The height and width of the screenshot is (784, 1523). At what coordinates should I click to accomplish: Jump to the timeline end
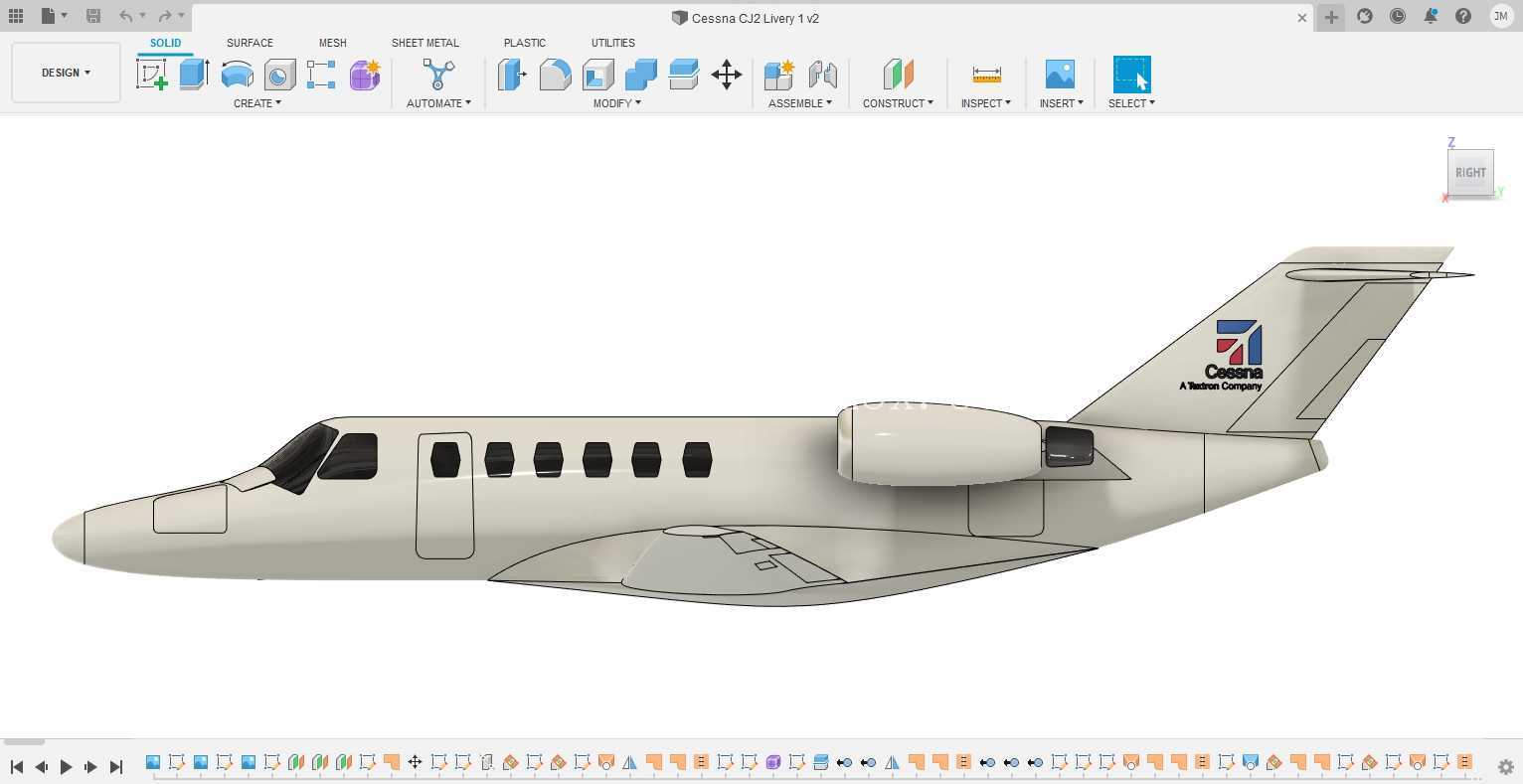116,767
